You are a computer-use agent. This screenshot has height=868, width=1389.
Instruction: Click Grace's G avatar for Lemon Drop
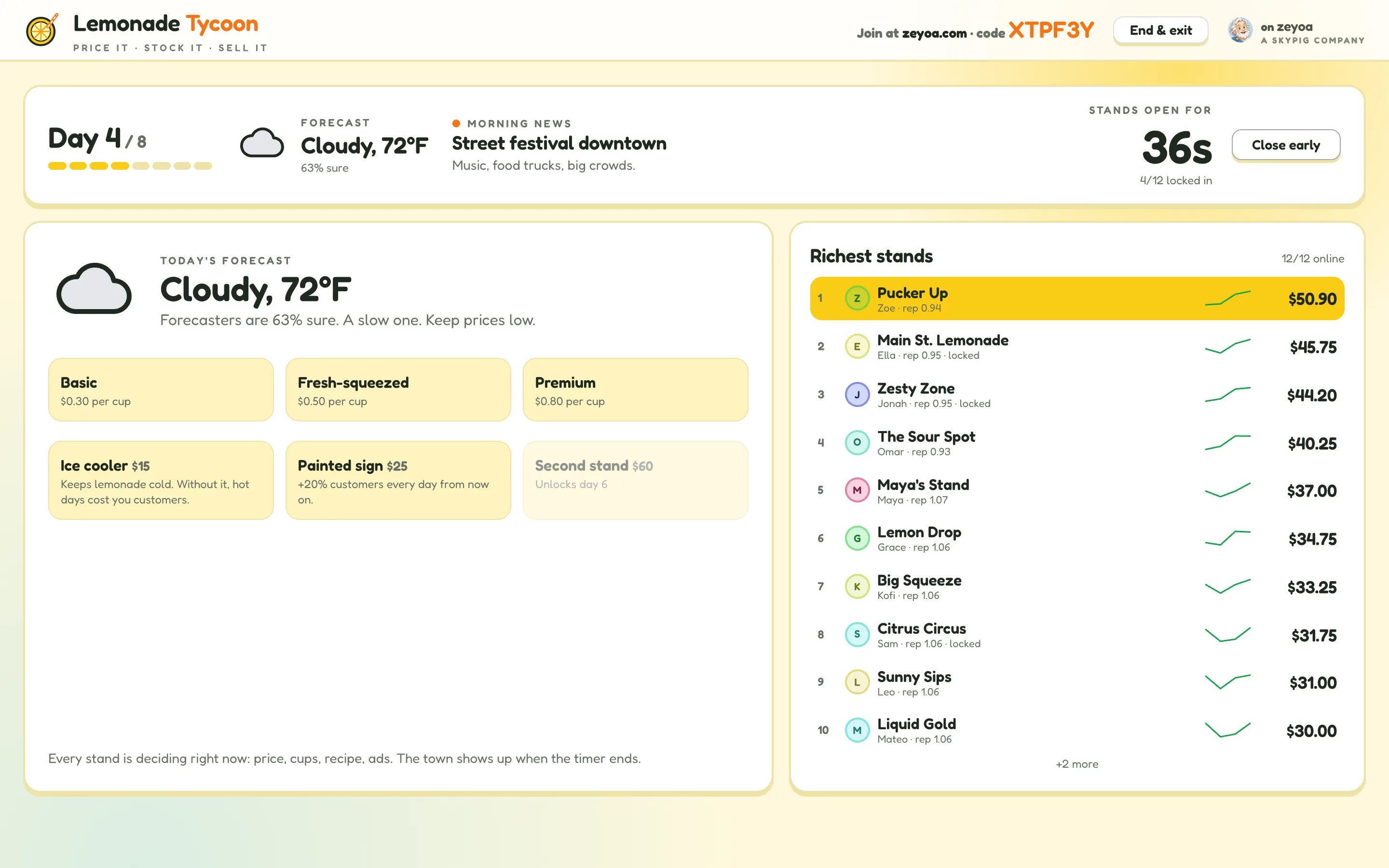pos(857,539)
